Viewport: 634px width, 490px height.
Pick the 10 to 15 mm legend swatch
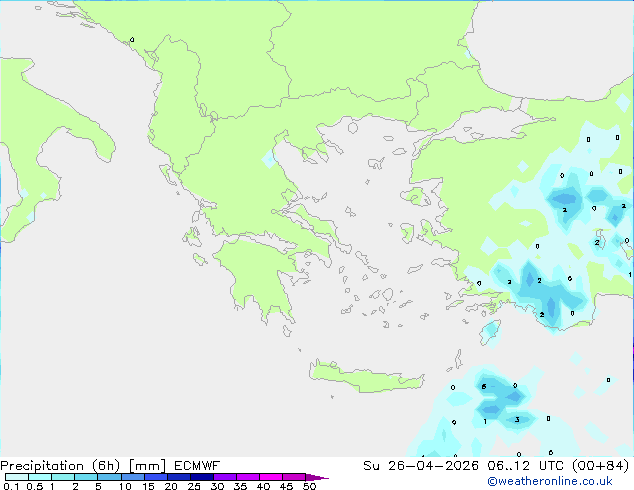(133, 477)
